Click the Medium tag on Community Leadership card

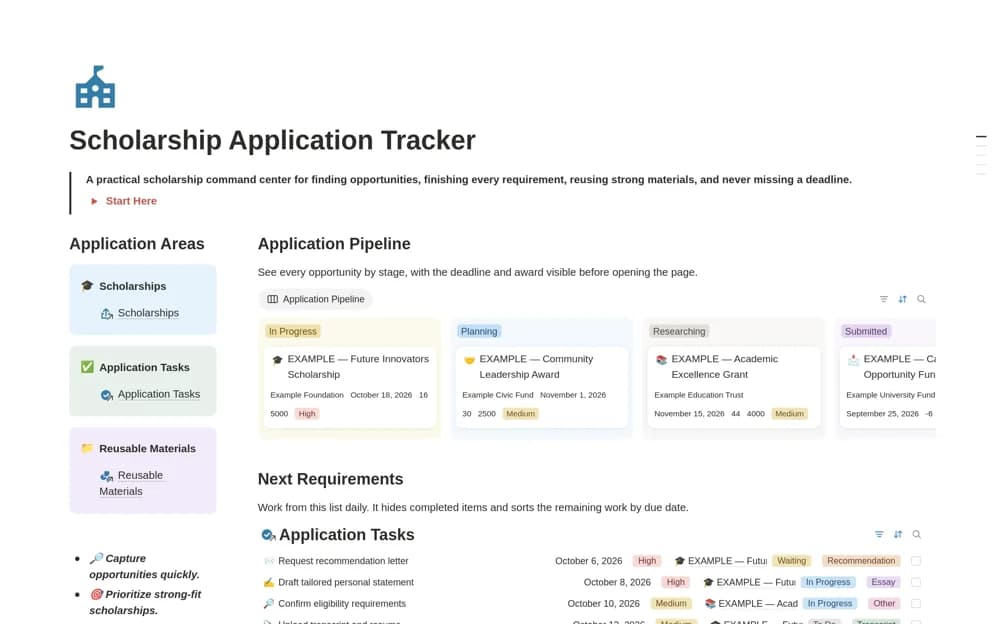point(520,413)
